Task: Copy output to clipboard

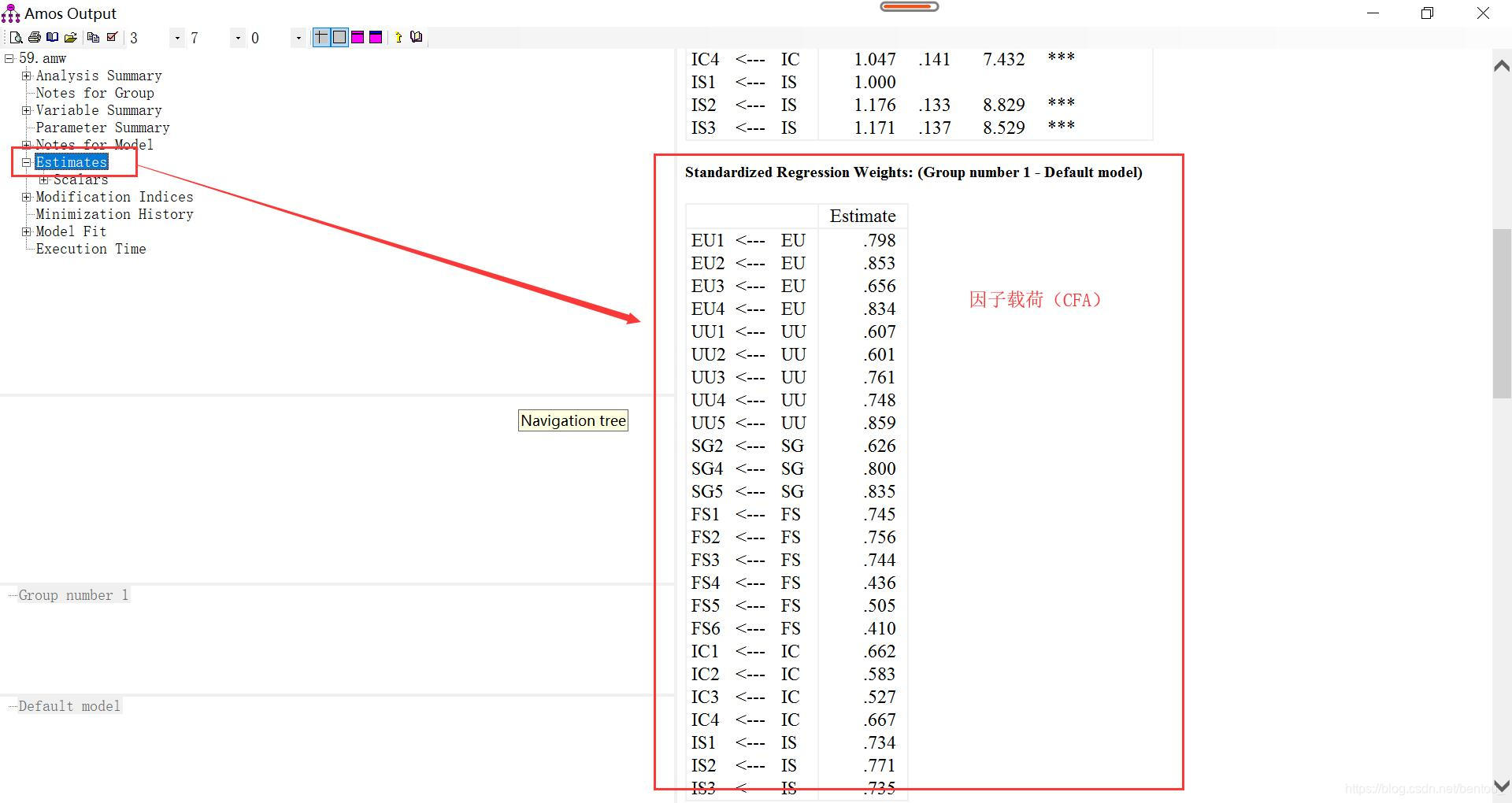Action: [x=93, y=37]
